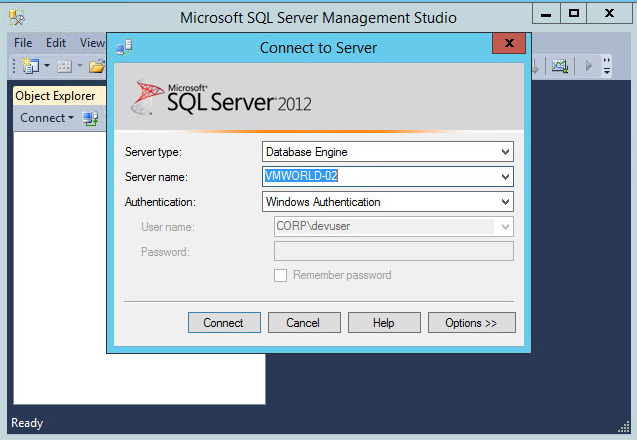Click the Start play arrow toolbar icon

[588, 65]
